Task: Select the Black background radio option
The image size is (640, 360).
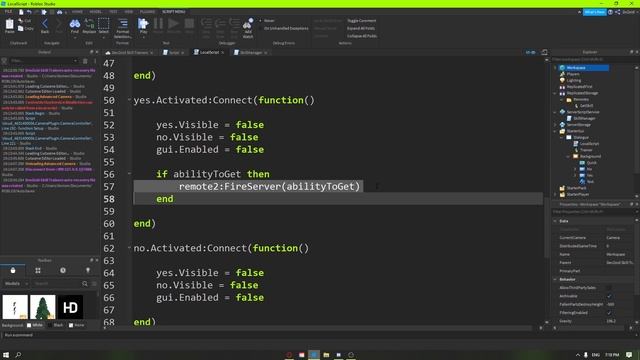Action: point(50,325)
